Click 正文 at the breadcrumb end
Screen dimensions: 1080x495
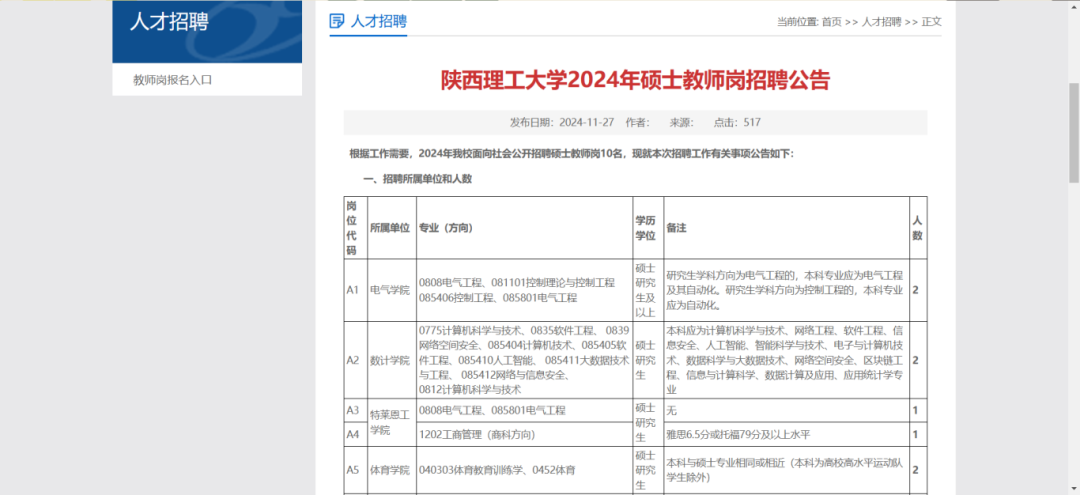pyautogui.click(x=931, y=22)
